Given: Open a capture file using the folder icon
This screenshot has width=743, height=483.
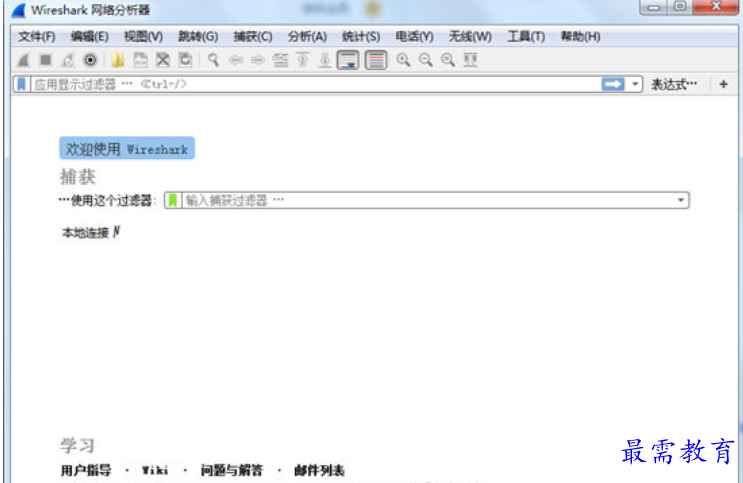Looking at the screenshot, I should pyautogui.click(x=118, y=60).
